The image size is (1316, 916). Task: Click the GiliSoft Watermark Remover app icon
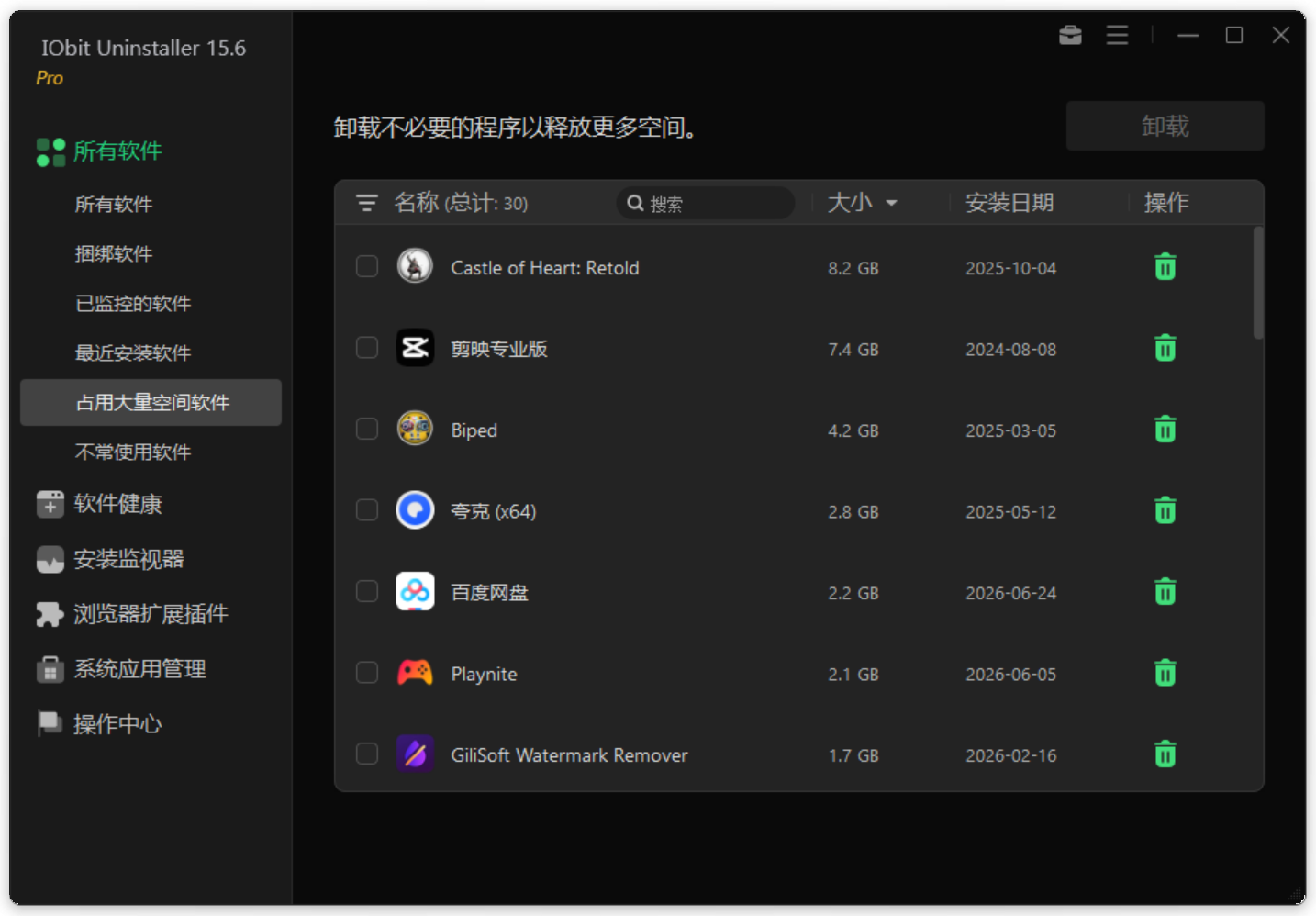tap(415, 754)
